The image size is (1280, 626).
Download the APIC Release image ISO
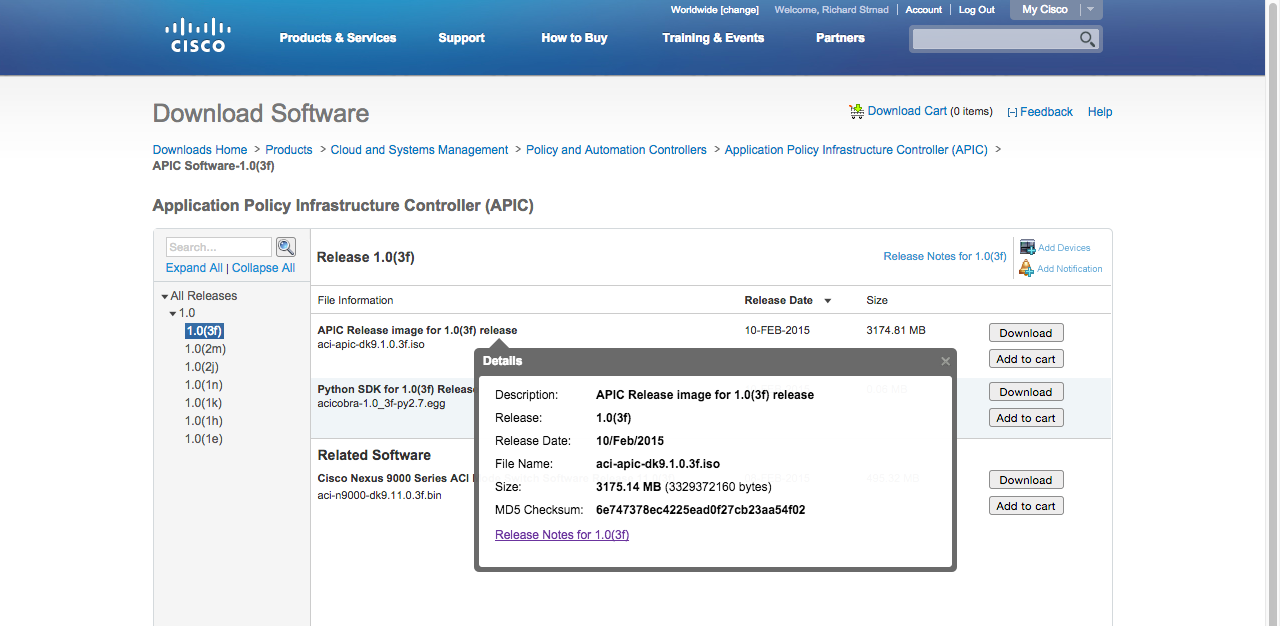pyautogui.click(x=1026, y=333)
